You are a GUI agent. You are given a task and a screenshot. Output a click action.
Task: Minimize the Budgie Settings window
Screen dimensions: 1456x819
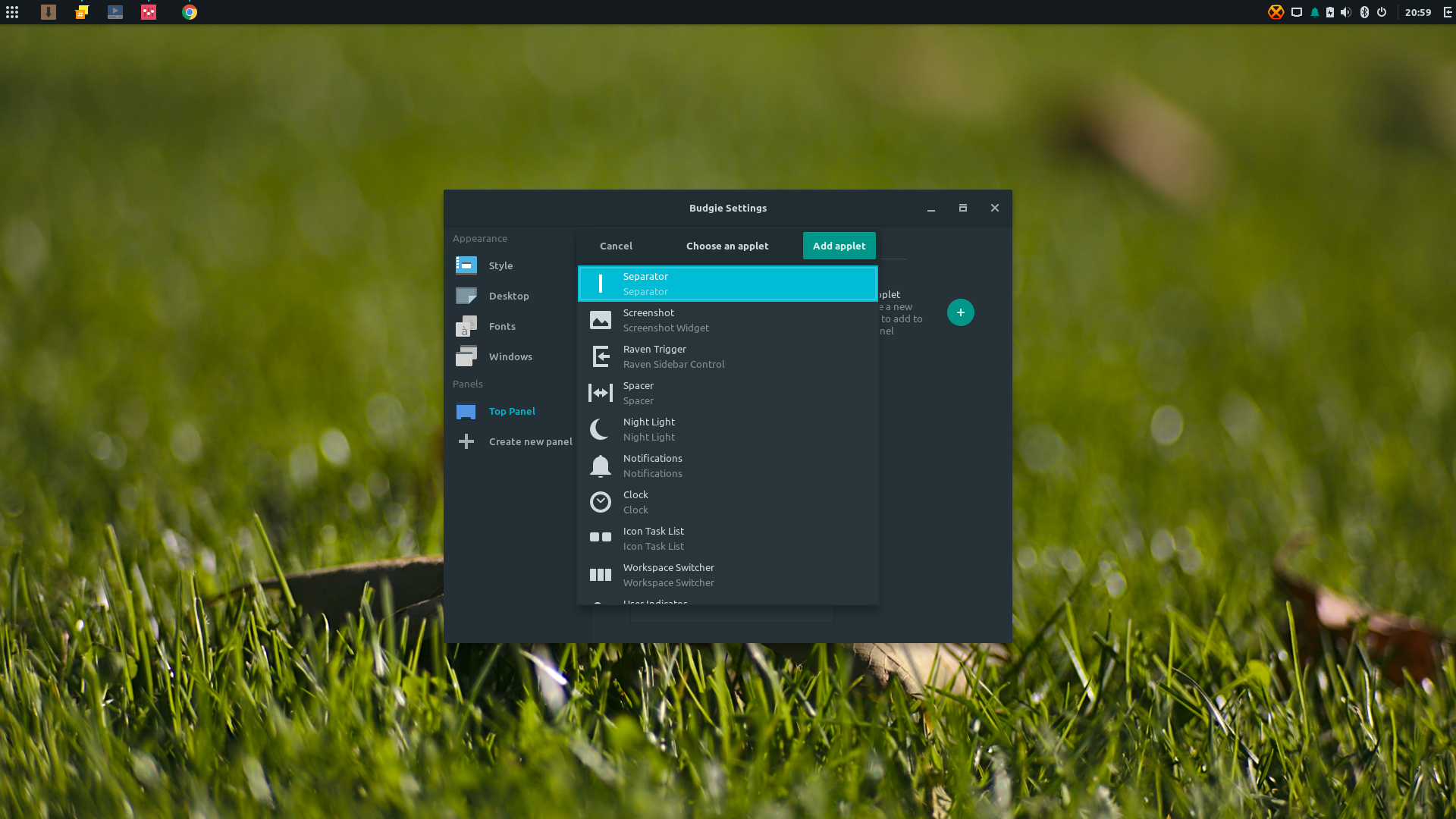tap(931, 209)
